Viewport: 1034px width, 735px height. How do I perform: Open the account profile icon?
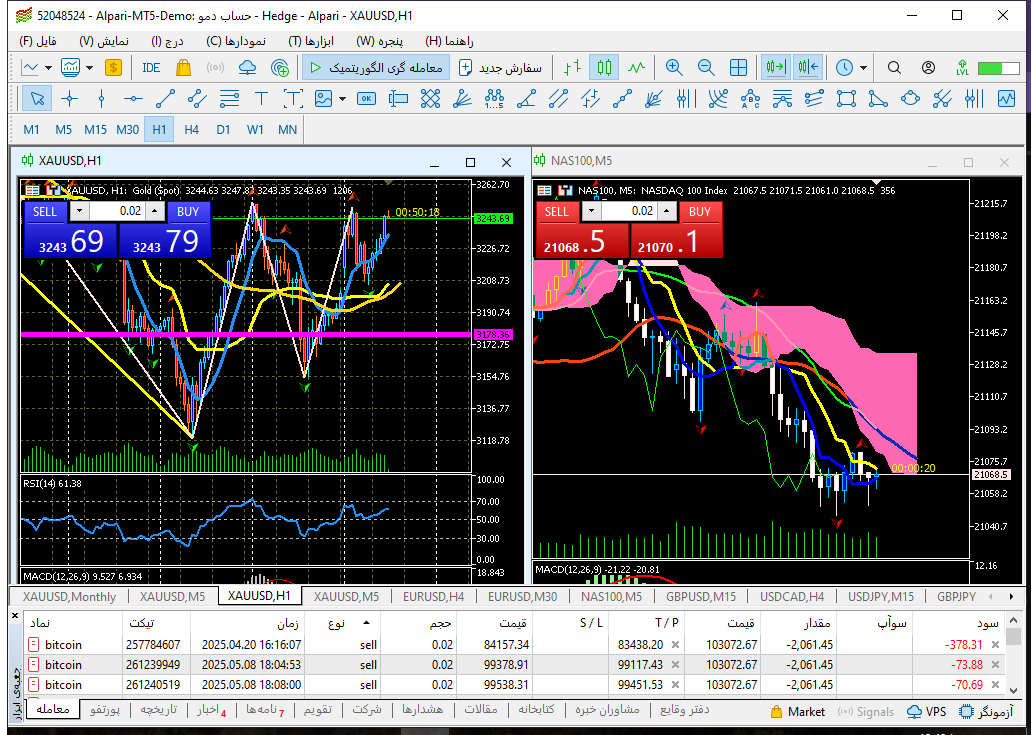pyautogui.click(x=928, y=67)
